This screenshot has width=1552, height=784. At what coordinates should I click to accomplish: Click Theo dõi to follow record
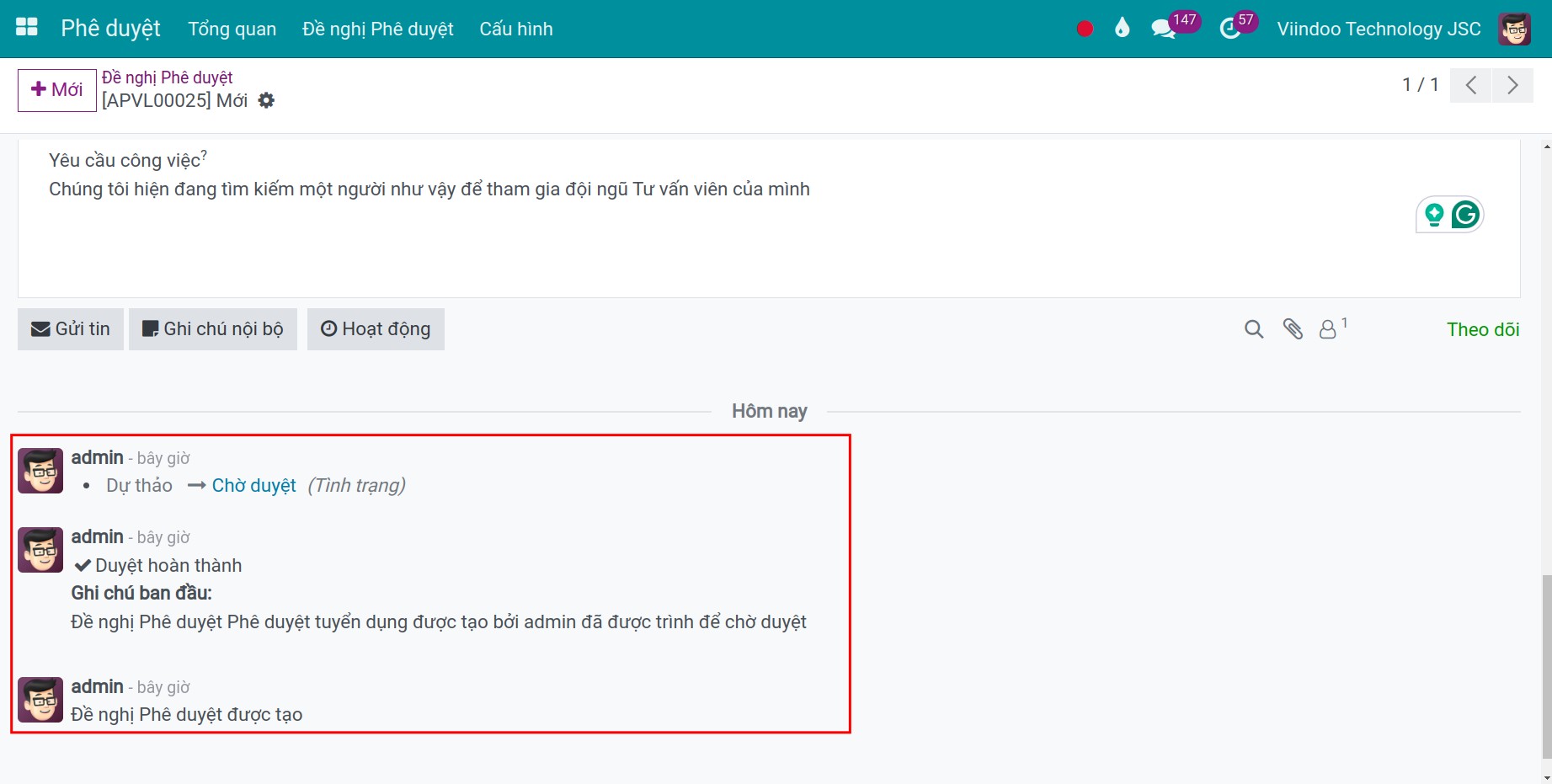point(1483,329)
